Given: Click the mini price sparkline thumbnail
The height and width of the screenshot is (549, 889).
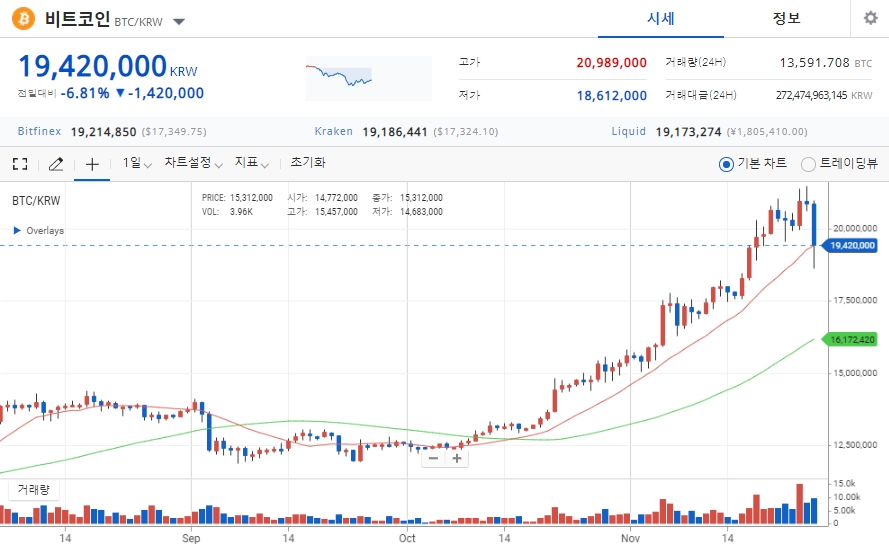Looking at the screenshot, I should [369, 78].
